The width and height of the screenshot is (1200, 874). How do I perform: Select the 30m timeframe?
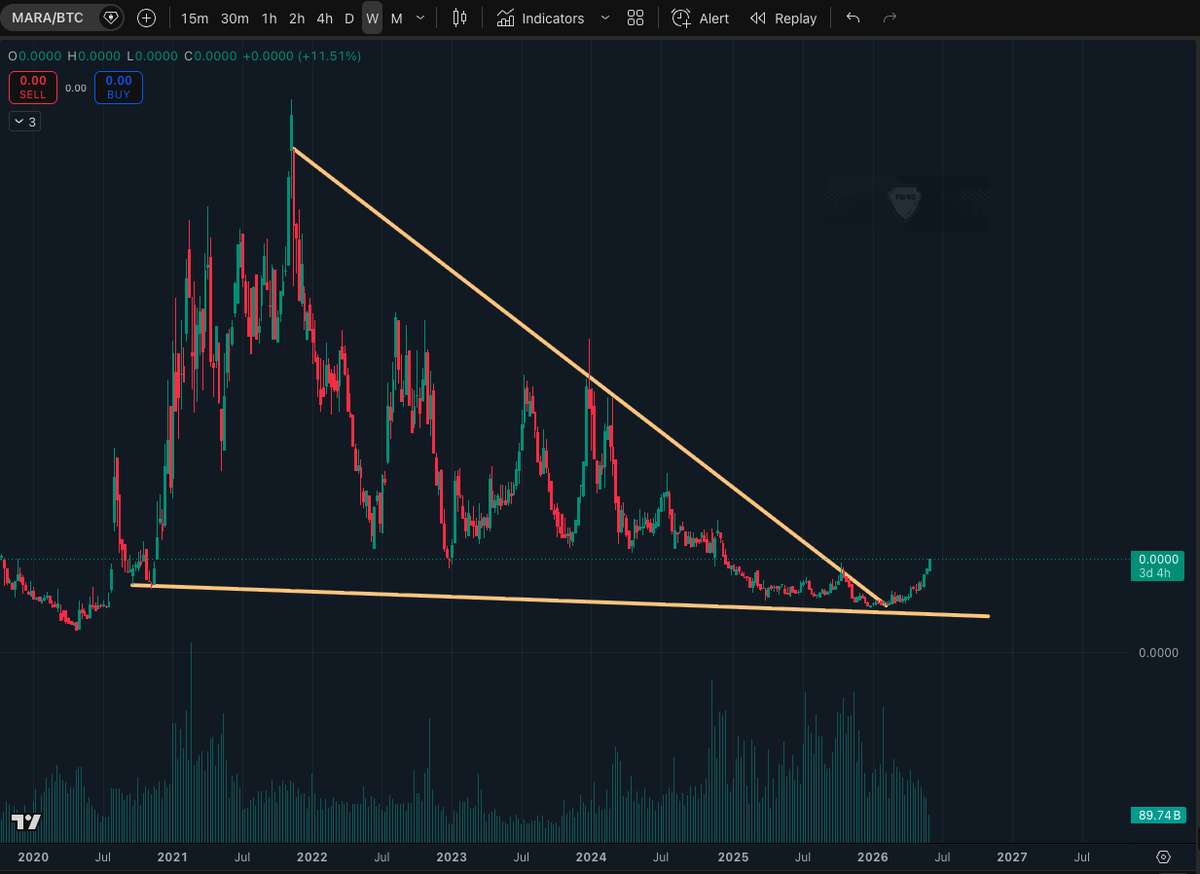point(235,18)
